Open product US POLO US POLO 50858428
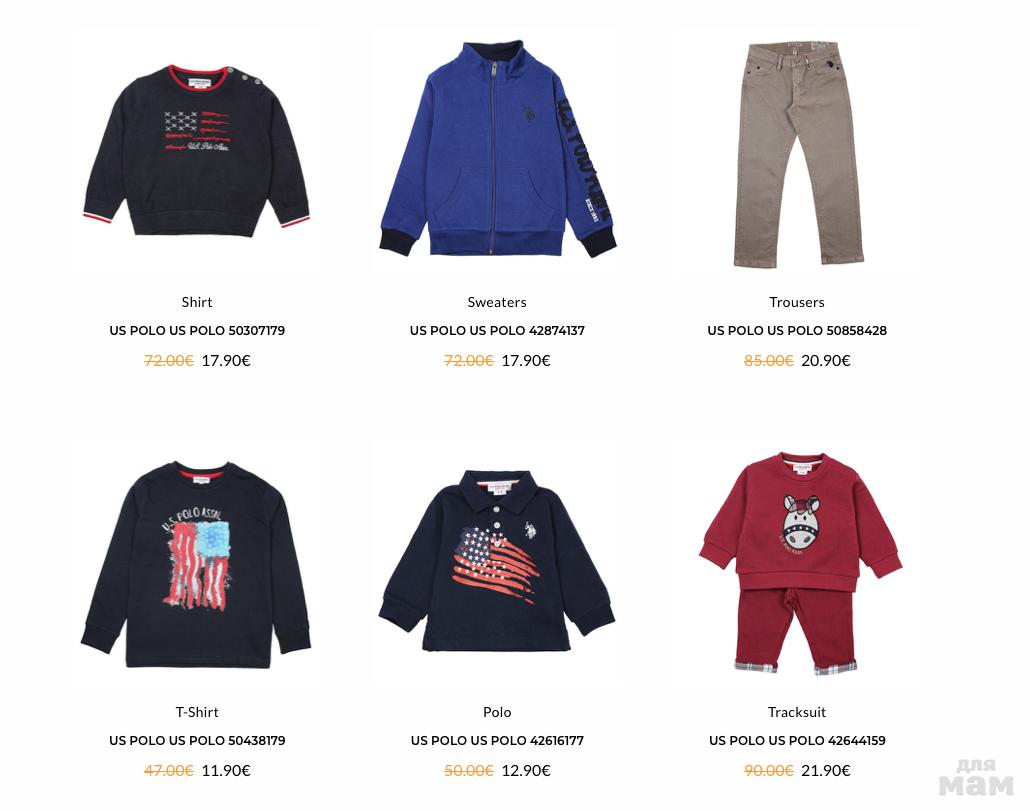The image size is (1030, 811). coord(797,330)
